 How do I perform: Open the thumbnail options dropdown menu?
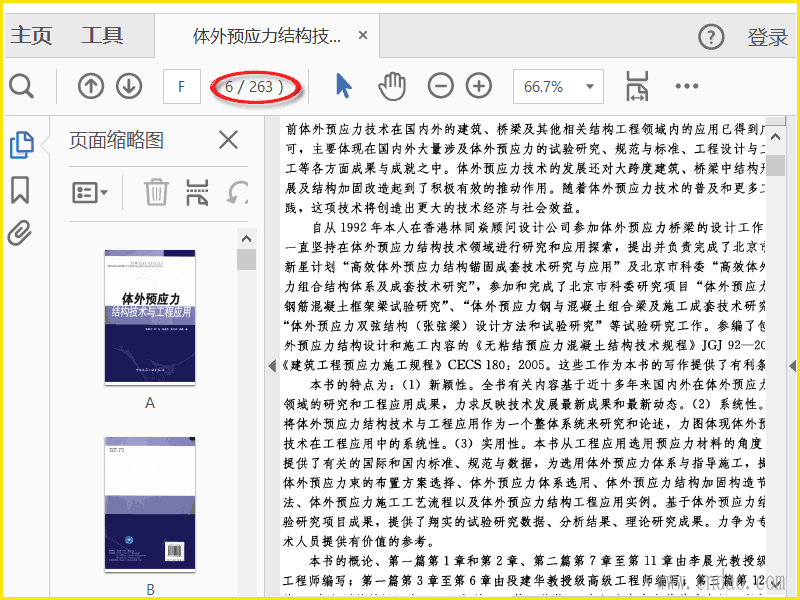click(90, 192)
